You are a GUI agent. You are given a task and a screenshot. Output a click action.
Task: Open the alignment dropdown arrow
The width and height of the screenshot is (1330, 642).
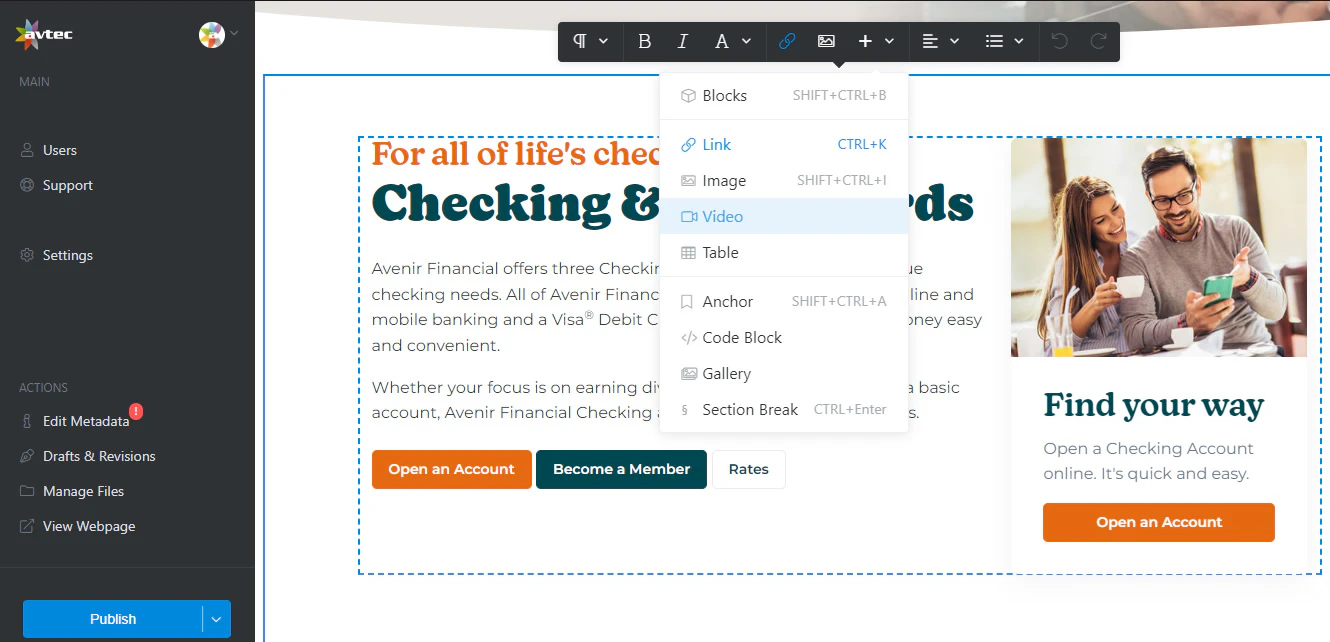(x=954, y=41)
